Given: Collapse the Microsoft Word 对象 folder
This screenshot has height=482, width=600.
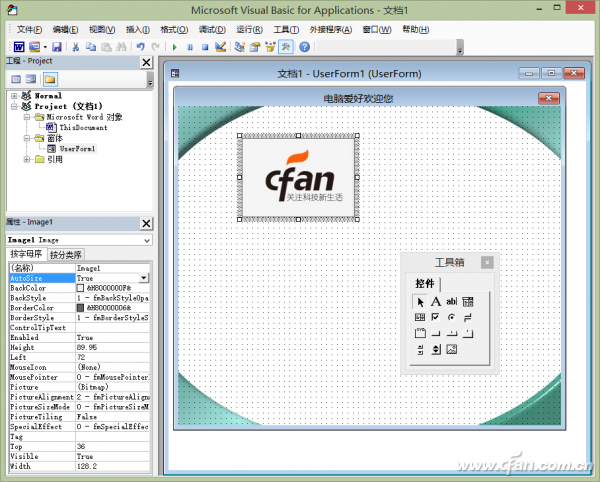Looking at the screenshot, I should [x=27, y=117].
